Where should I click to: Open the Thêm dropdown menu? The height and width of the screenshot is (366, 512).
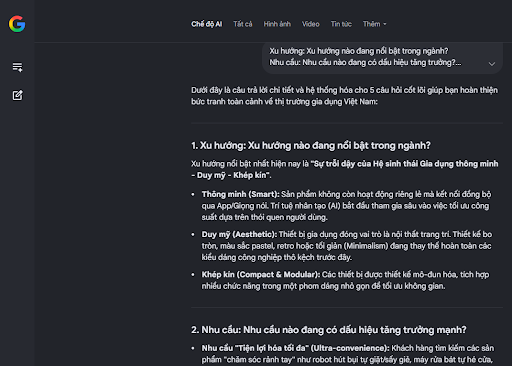click(374, 24)
